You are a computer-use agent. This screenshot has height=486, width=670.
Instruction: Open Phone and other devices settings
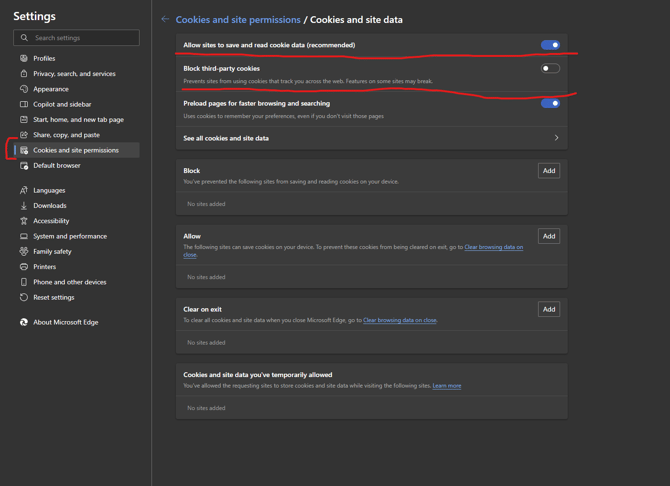(76, 282)
